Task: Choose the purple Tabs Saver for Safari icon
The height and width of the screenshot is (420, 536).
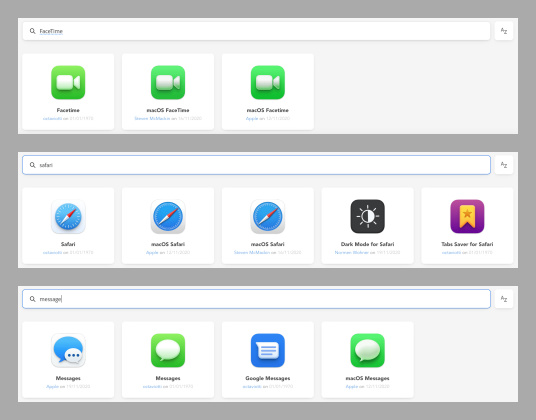Action: coord(467,216)
